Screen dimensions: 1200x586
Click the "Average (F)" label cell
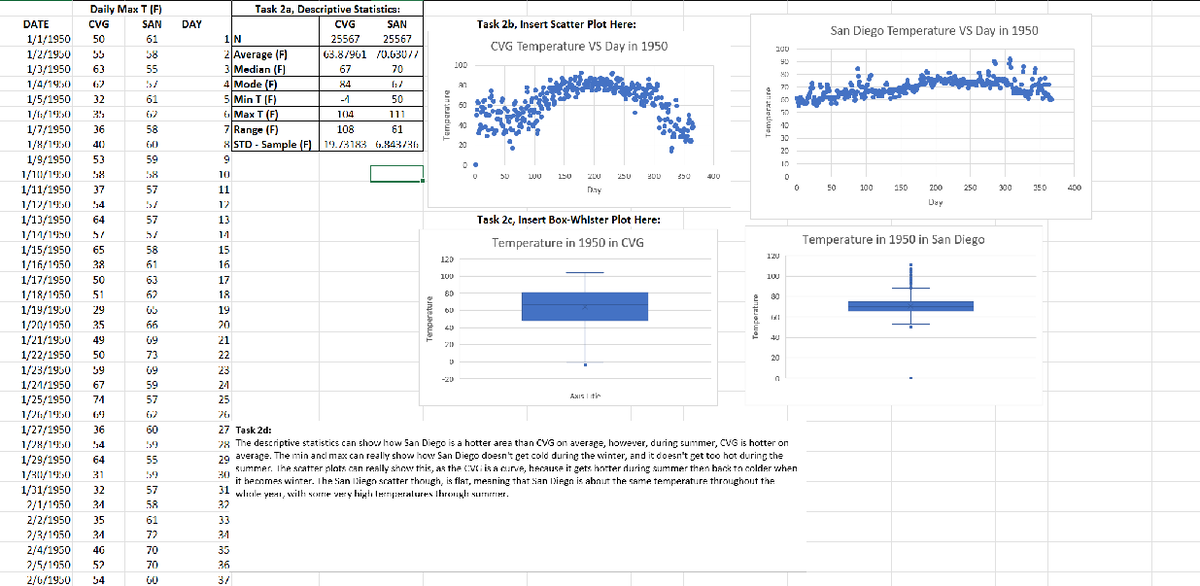point(273,53)
